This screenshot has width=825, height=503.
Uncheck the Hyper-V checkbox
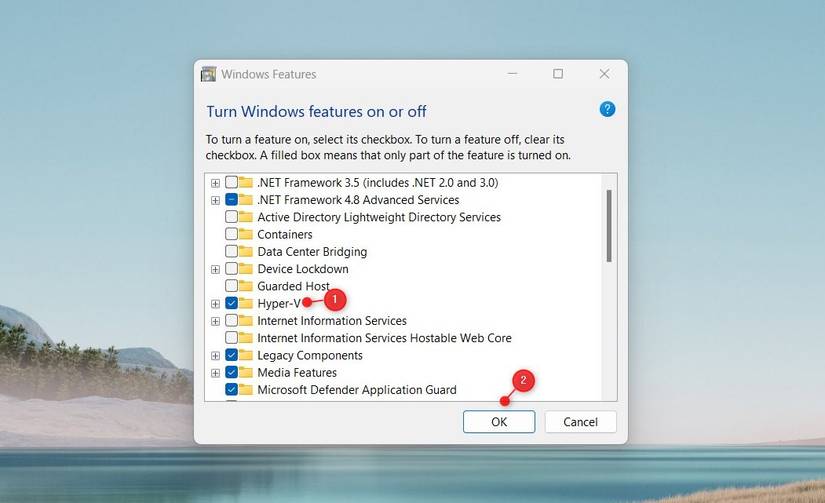[x=232, y=303]
